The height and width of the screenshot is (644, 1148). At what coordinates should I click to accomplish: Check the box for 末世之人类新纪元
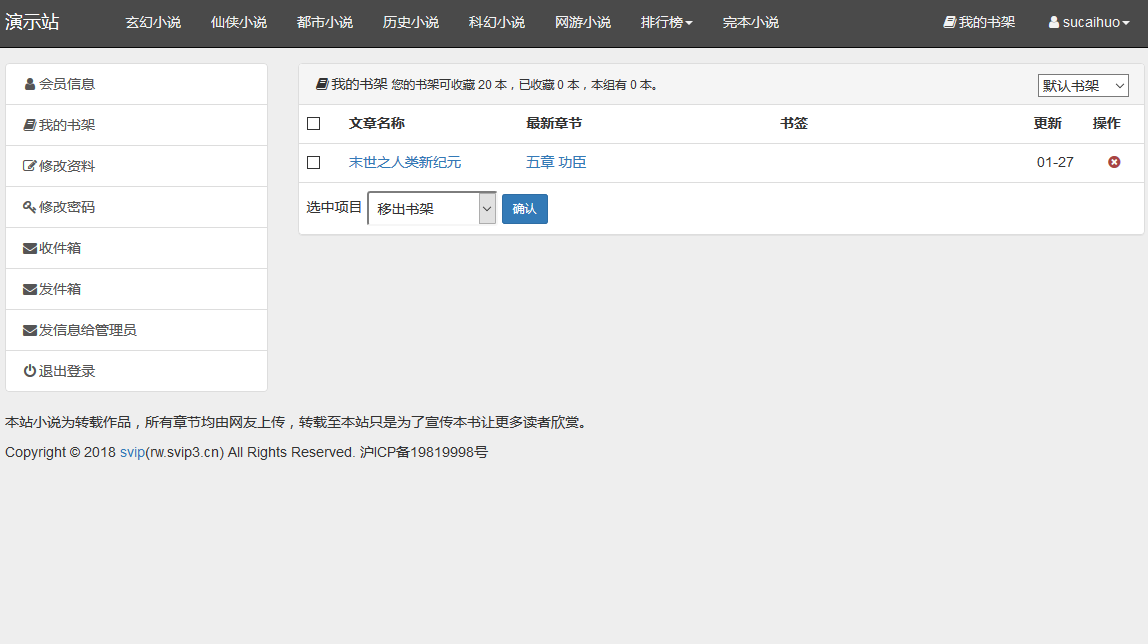(x=314, y=162)
